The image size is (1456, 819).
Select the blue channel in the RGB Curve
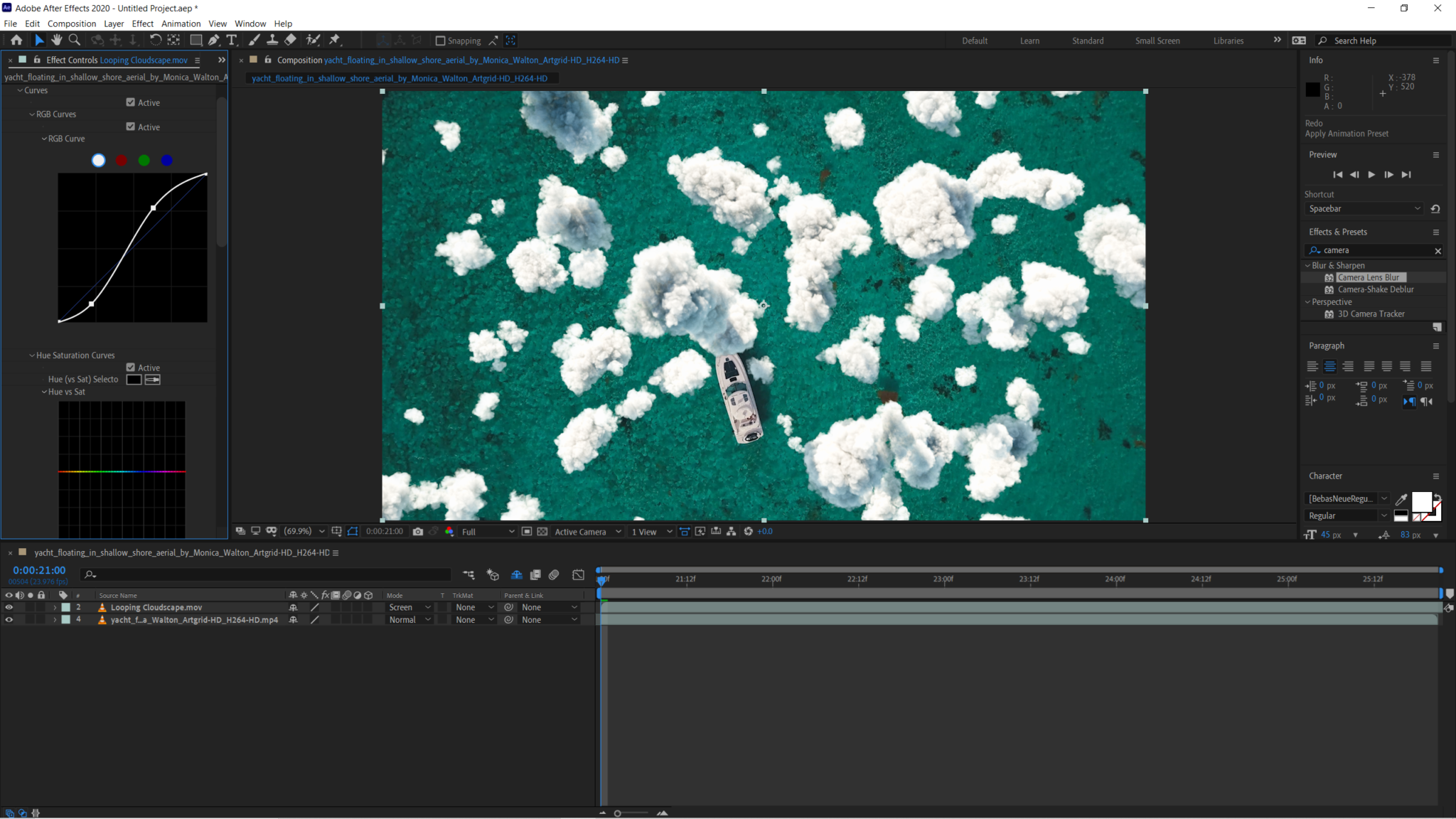click(x=166, y=161)
